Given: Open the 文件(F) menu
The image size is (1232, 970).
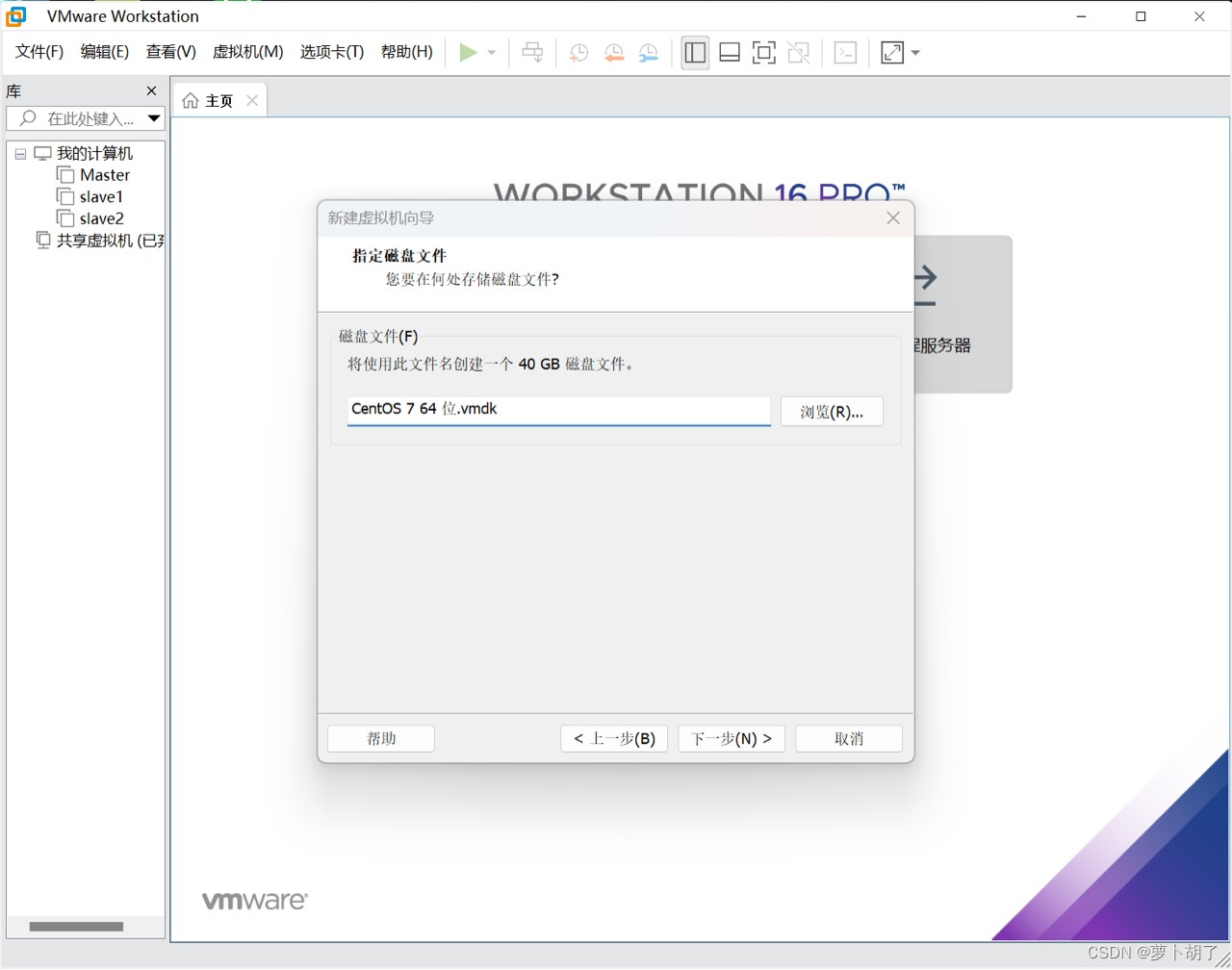Looking at the screenshot, I should click(x=39, y=52).
